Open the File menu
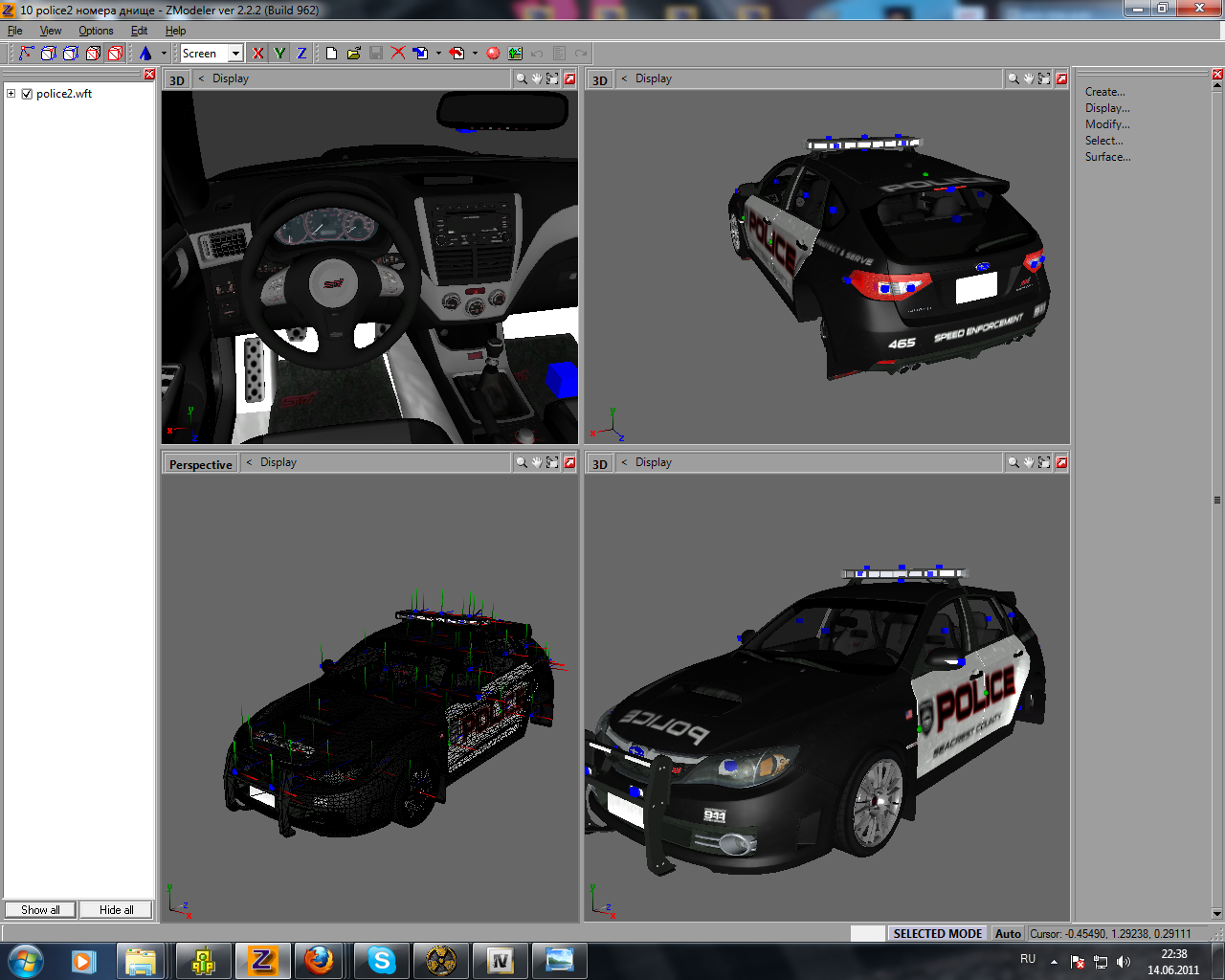The height and width of the screenshot is (980, 1225). tap(15, 31)
